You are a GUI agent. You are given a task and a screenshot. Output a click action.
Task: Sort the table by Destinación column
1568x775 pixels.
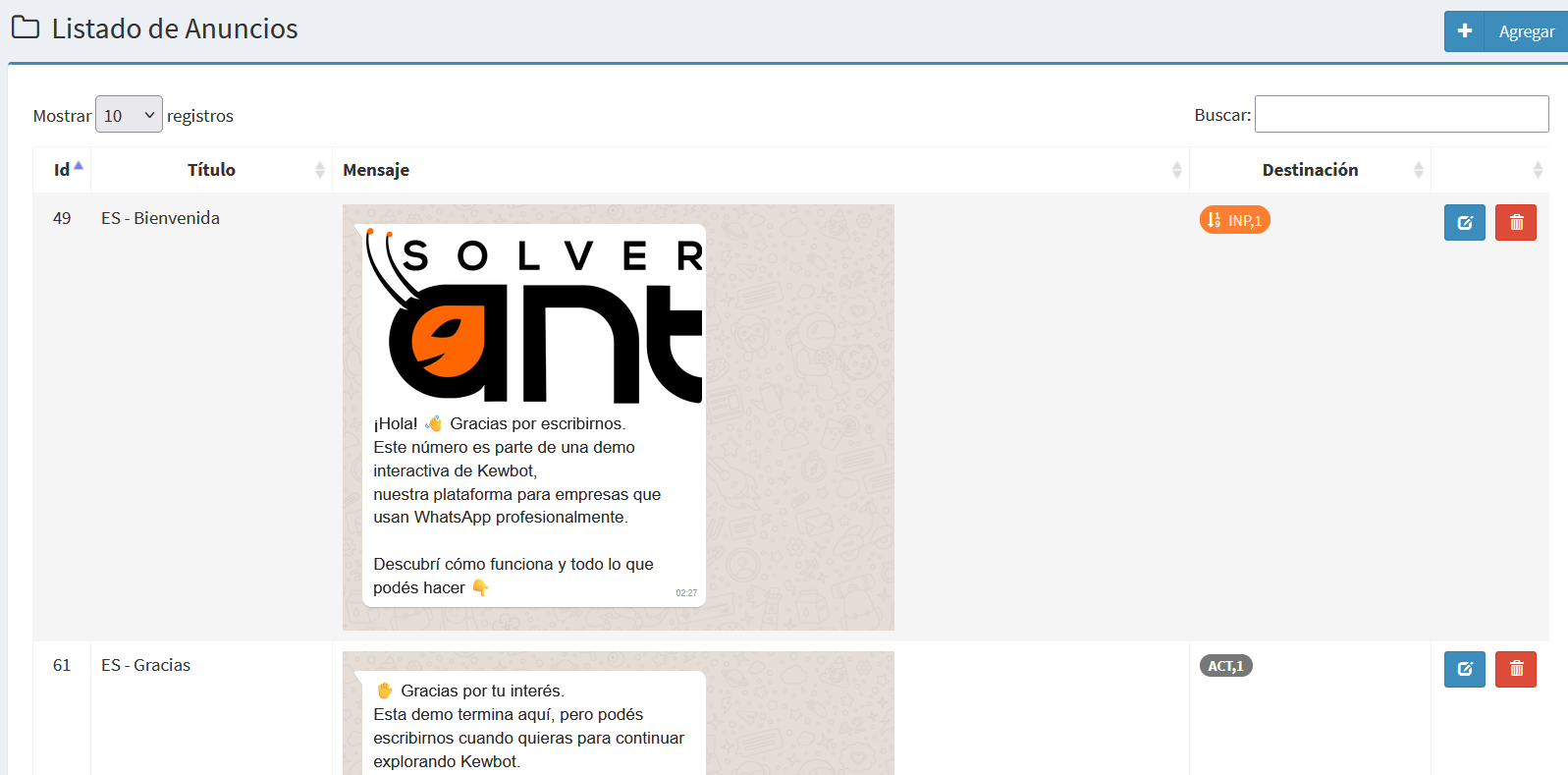pyautogui.click(x=1310, y=170)
